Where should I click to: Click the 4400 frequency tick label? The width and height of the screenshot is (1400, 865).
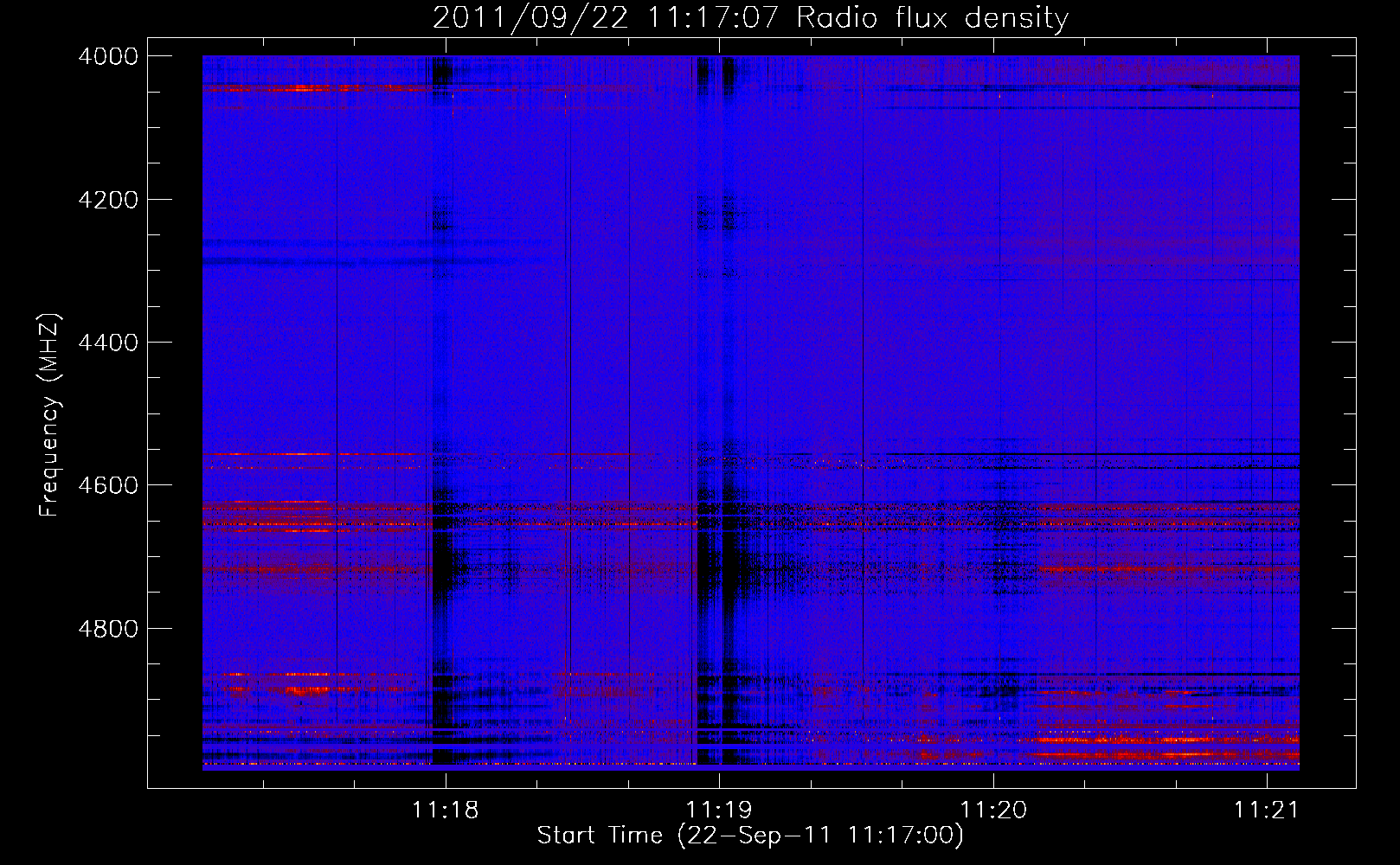108,343
